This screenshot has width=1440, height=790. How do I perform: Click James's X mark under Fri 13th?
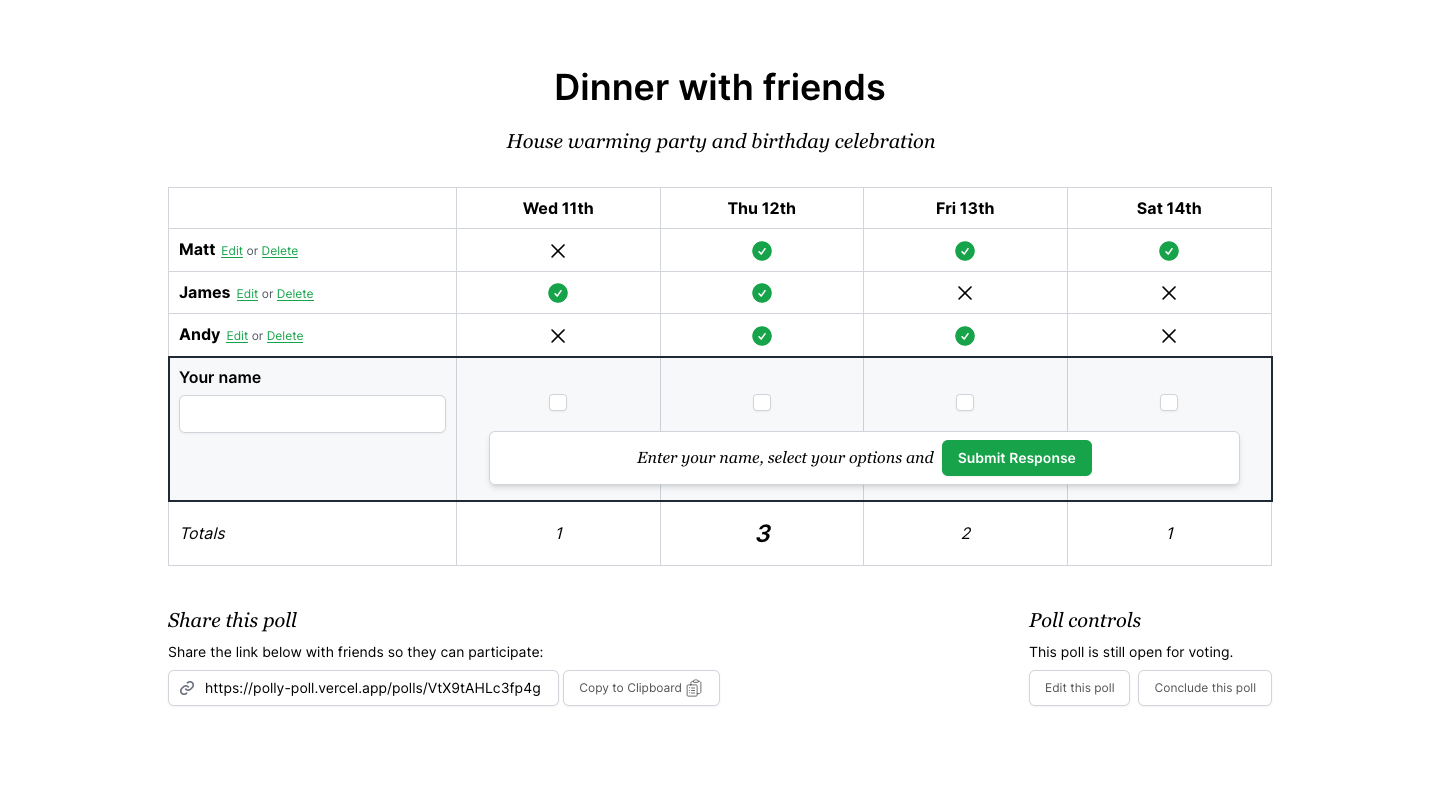tap(965, 293)
